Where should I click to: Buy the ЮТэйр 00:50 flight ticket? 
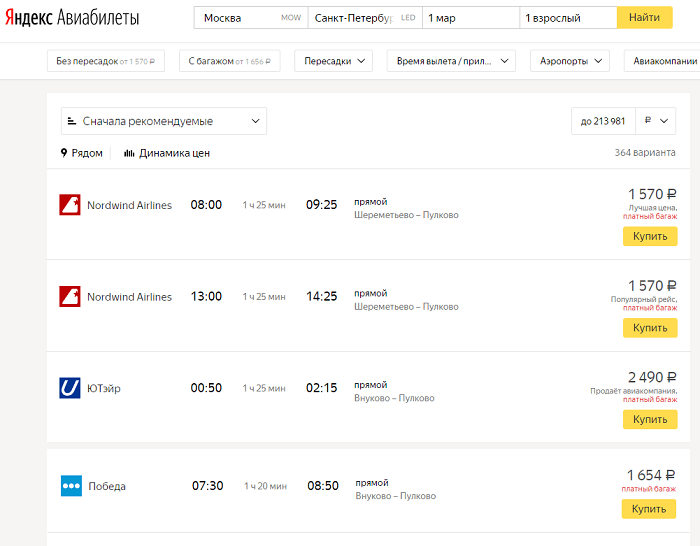click(650, 419)
